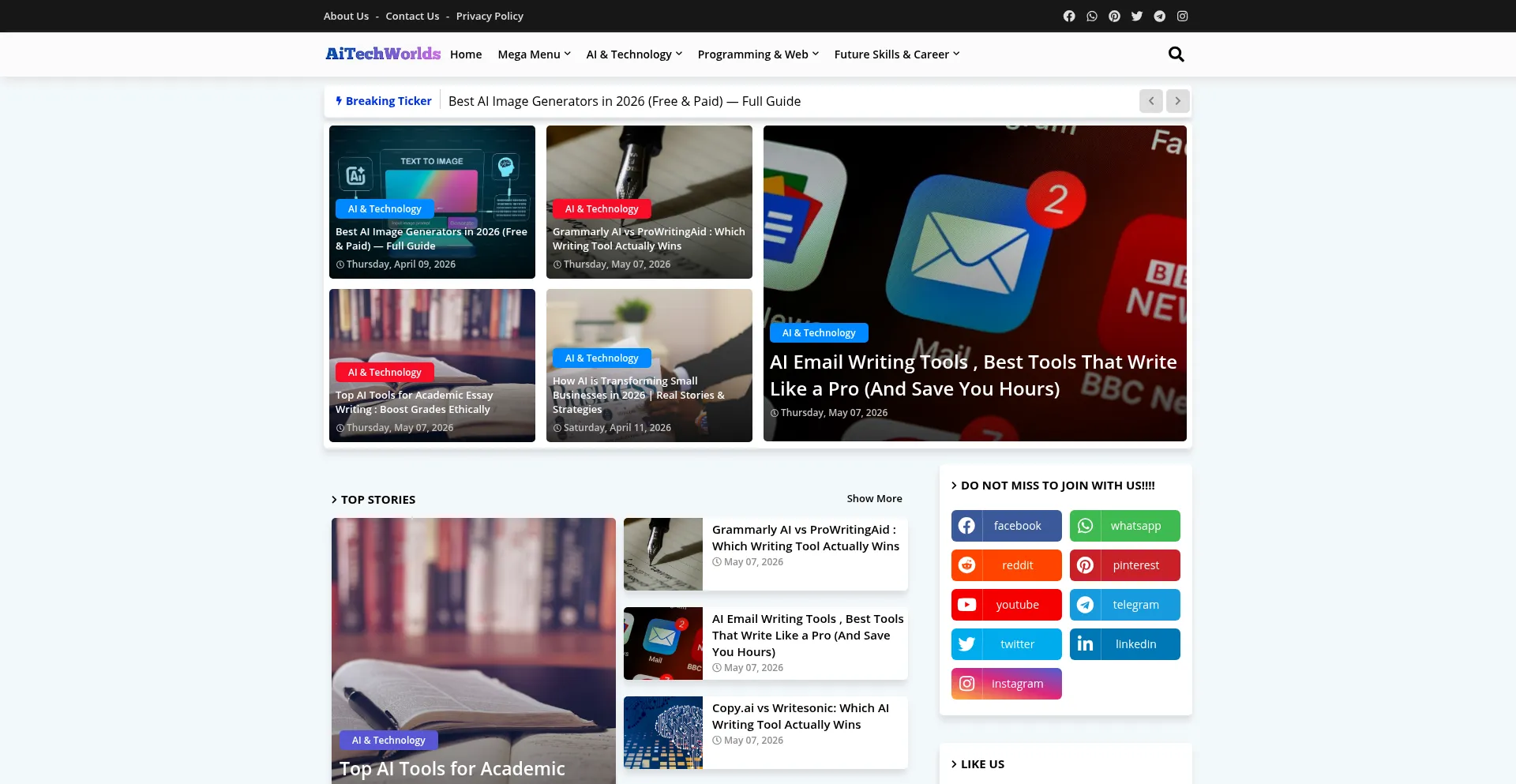Join via the linkedin sidebar button
This screenshot has width=1516, height=784.
pyautogui.click(x=1125, y=644)
